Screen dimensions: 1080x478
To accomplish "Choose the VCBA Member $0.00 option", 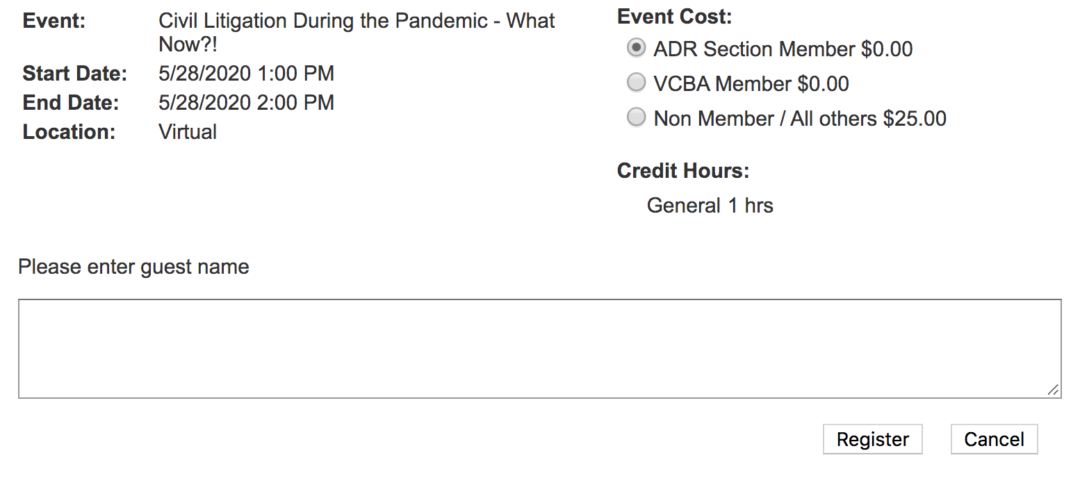I will tap(634, 84).
